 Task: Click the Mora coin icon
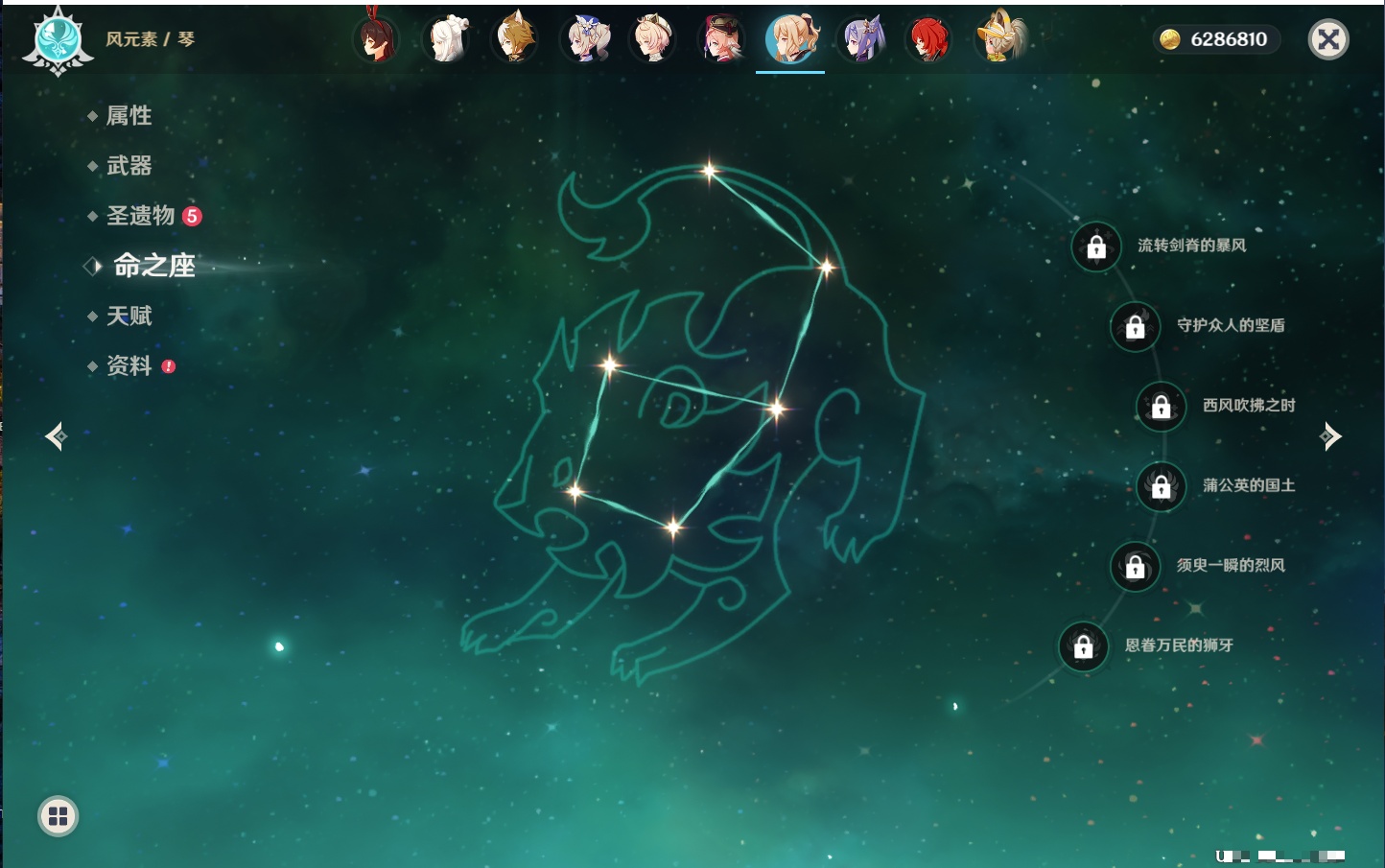[1169, 39]
